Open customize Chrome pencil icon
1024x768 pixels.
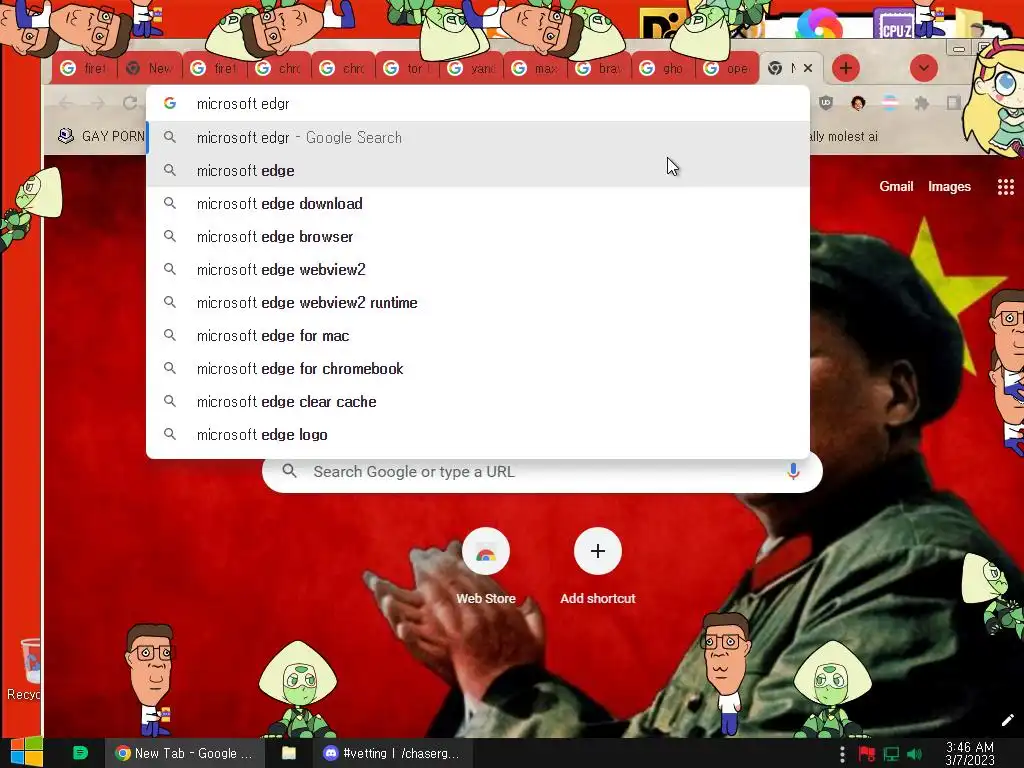(1007, 720)
